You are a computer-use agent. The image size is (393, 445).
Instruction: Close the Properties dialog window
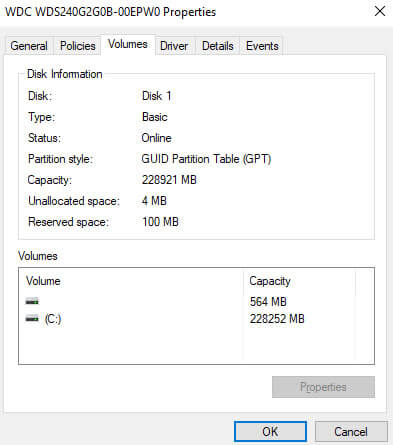coord(380,12)
